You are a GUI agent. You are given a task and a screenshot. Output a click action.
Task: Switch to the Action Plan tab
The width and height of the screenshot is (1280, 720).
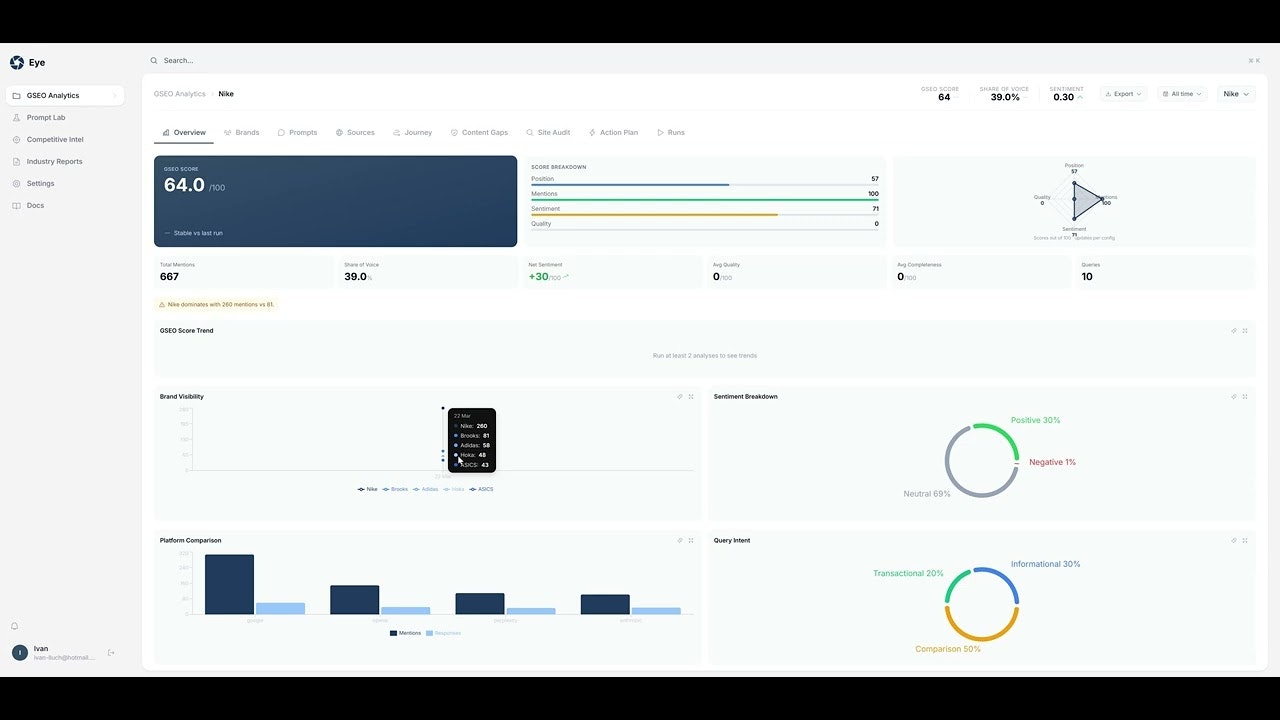613,133
